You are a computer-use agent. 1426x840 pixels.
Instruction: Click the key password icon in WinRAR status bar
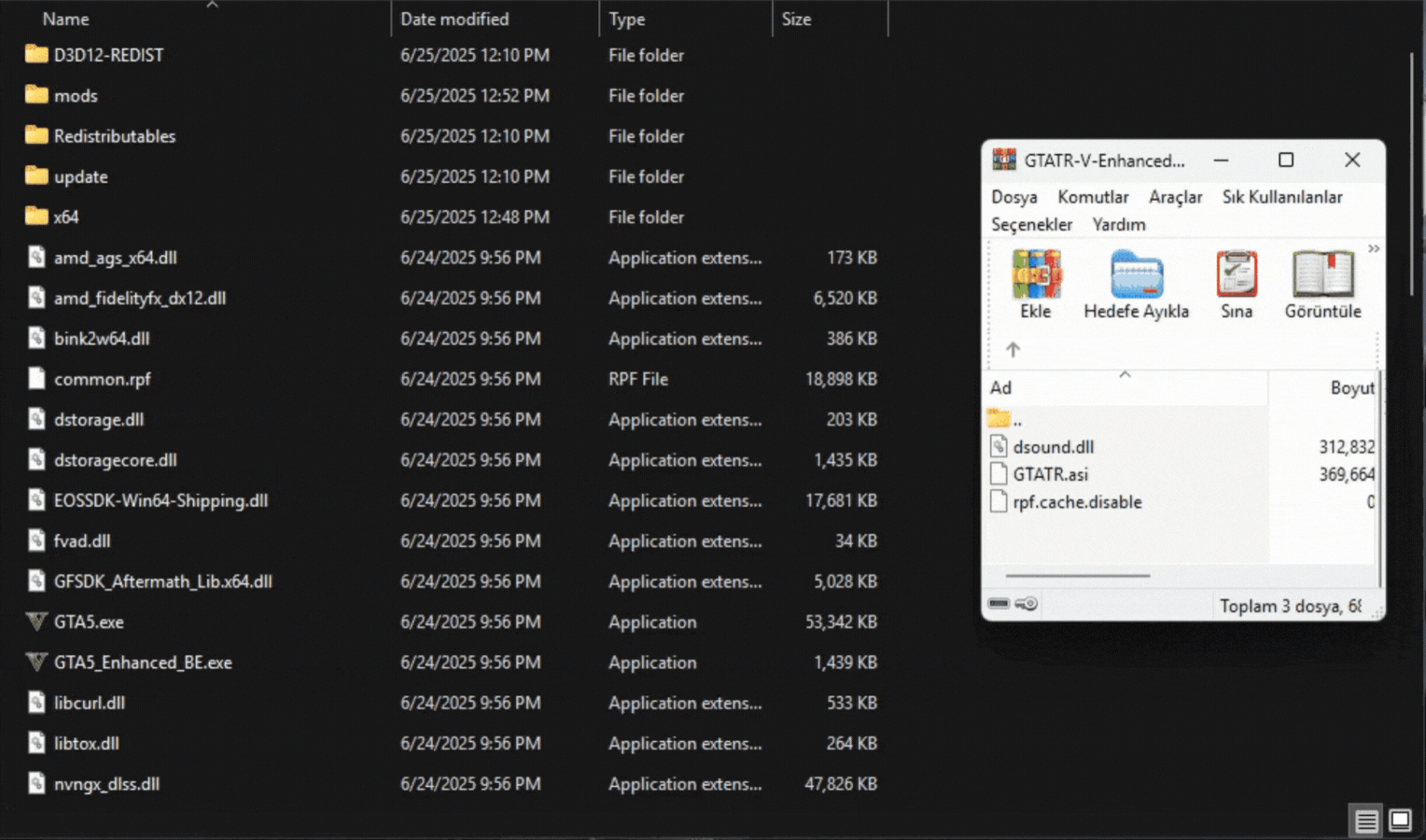click(1026, 604)
